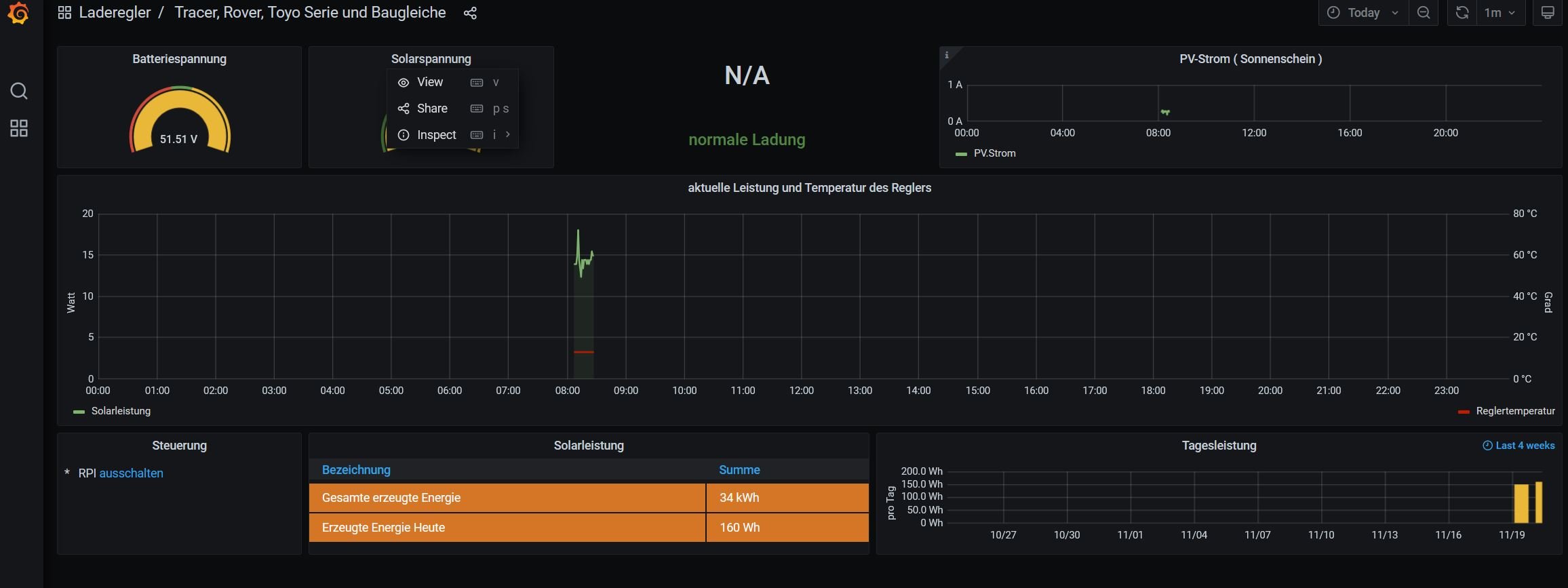Image resolution: width=1568 pixels, height=588 pixels.
Task: Sort table by Bezeichnung column header
Action: coord(356,470)
